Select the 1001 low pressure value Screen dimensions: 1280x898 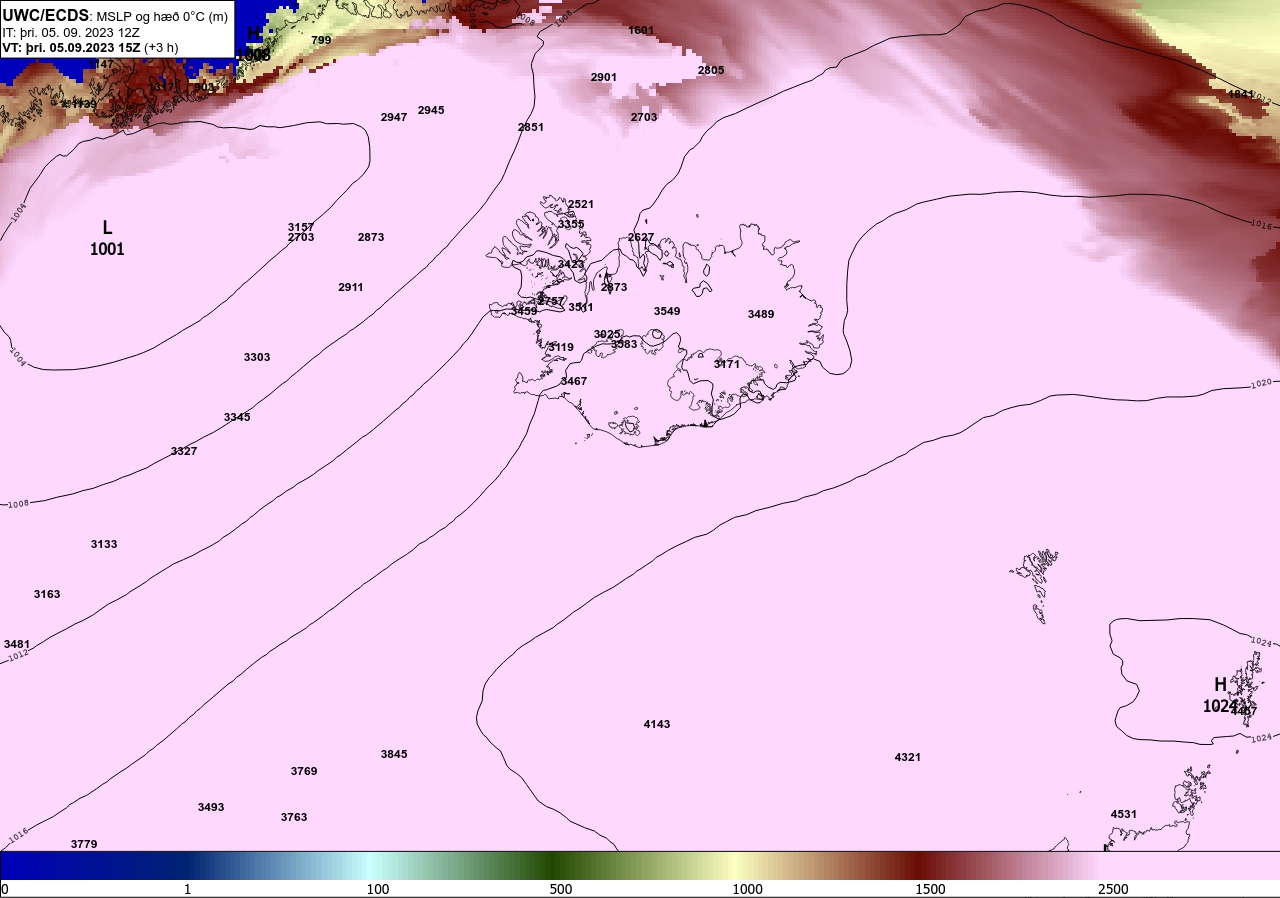tap(107, 249)
